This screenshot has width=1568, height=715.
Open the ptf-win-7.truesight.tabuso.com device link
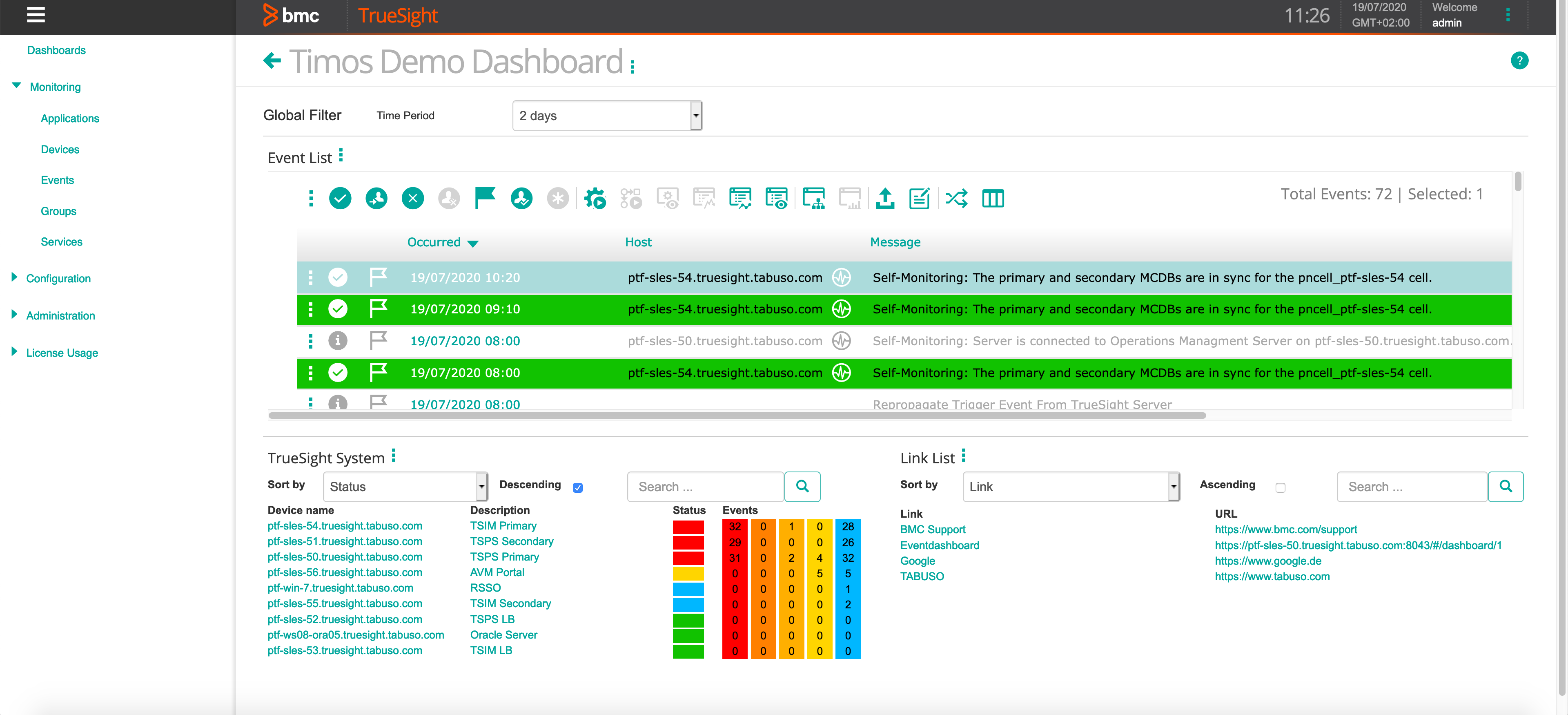(340, 588)
